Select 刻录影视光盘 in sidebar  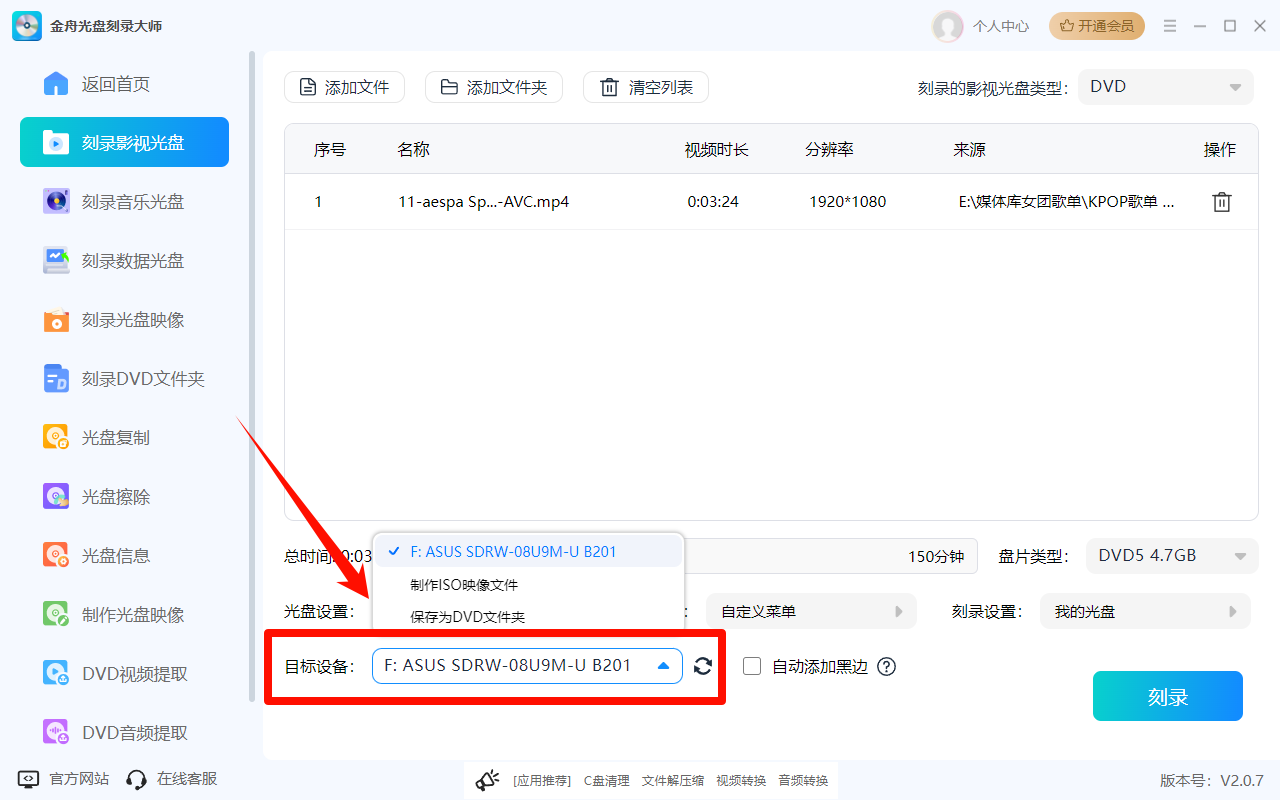124,143
